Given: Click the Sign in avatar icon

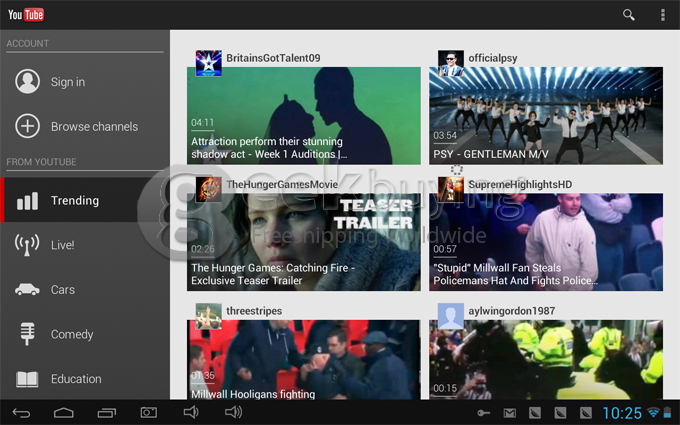Looking at the screenshot, I should (27, 81).
